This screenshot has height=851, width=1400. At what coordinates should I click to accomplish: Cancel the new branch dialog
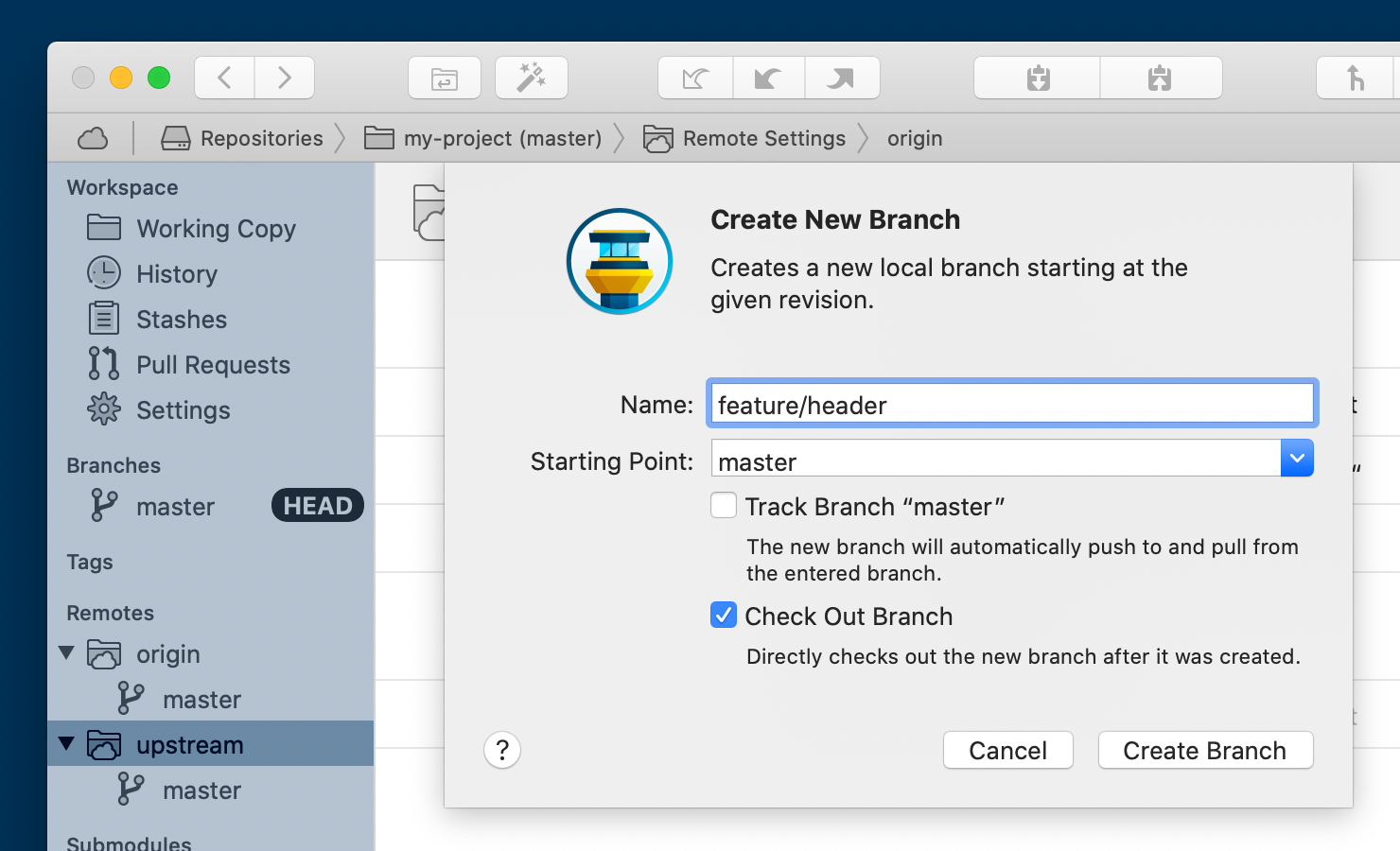[x=1007, y=751]
